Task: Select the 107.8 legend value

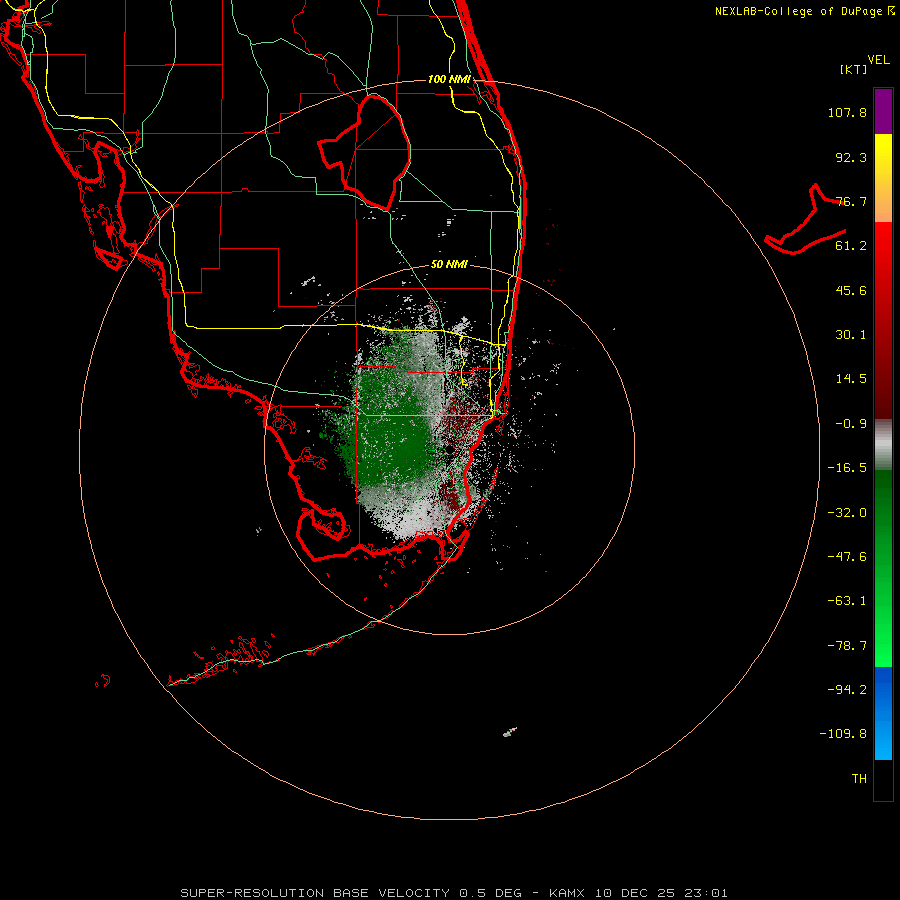Action: click(847, 112)
